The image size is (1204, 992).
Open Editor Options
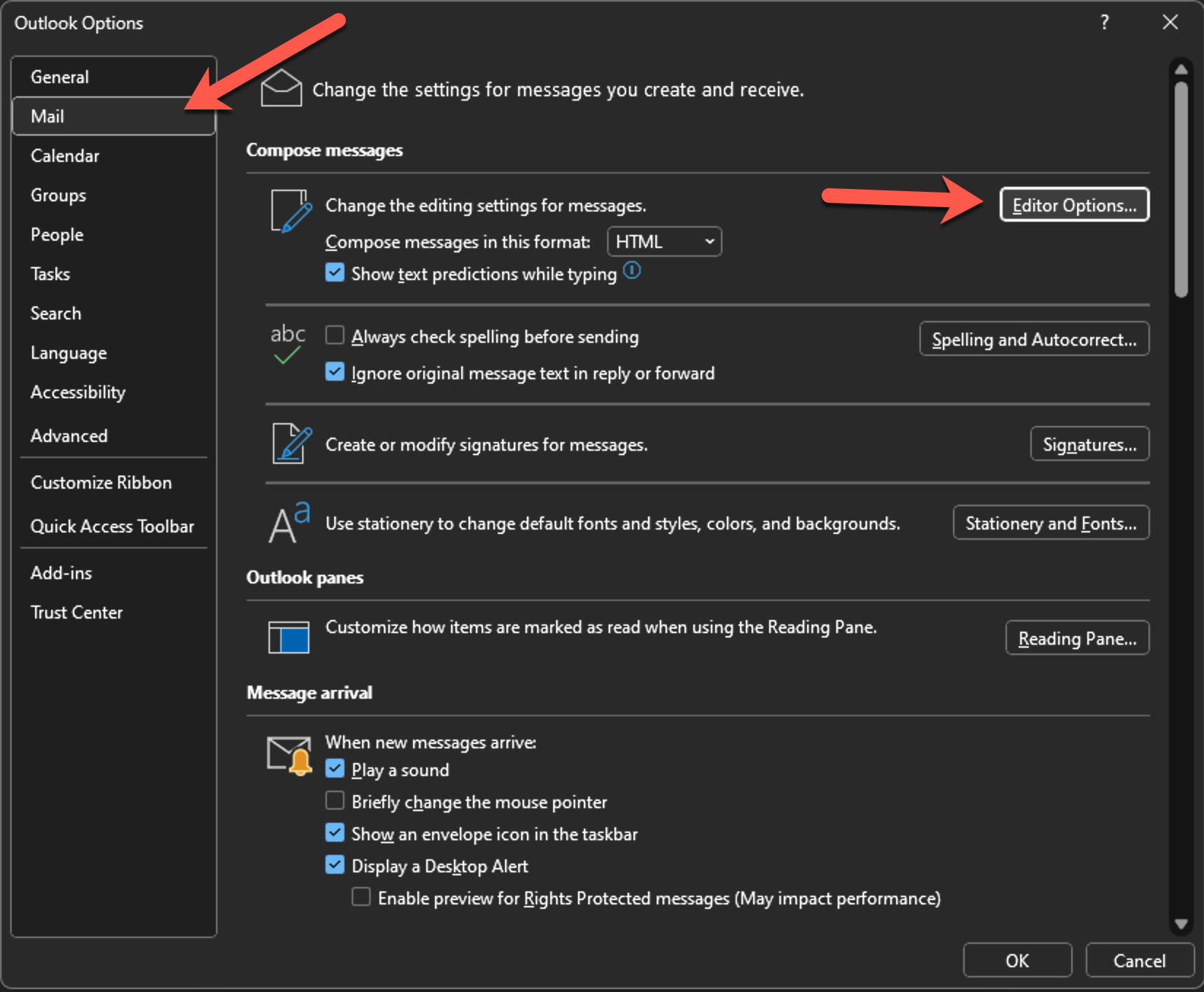pyautogui.click(x=1073, y=205)
